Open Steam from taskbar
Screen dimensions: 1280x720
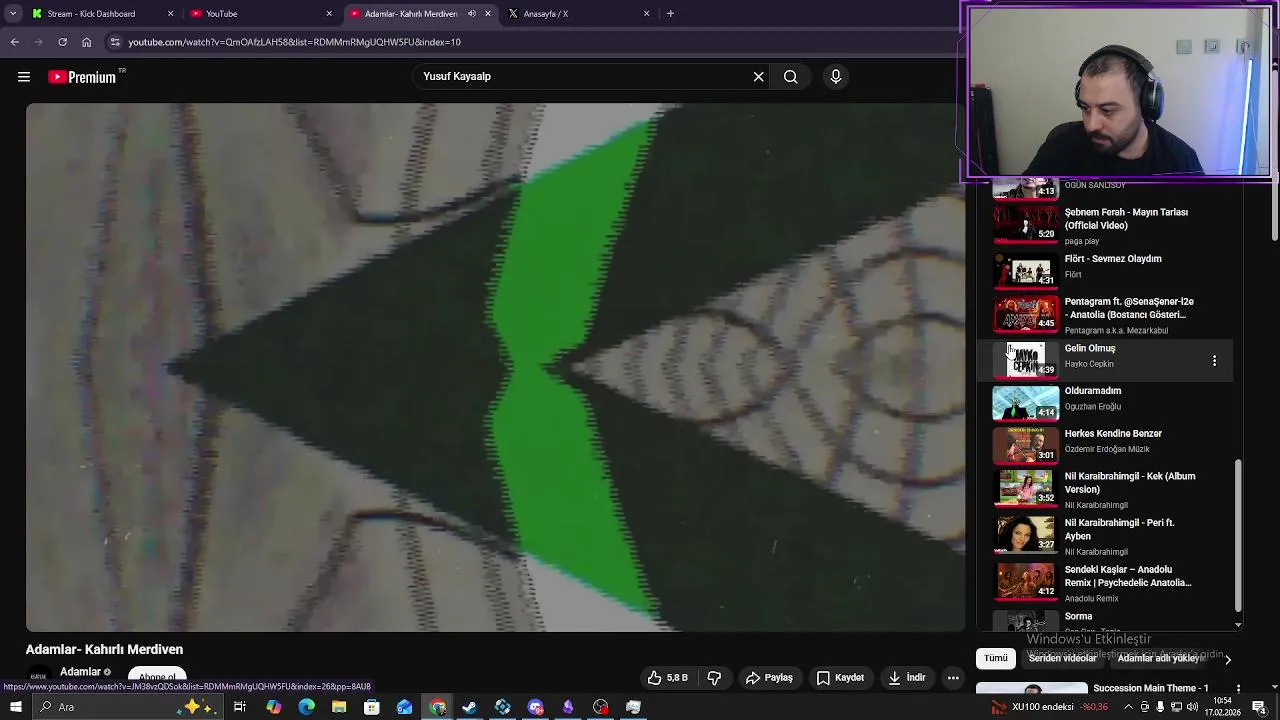tap(469, 707)
